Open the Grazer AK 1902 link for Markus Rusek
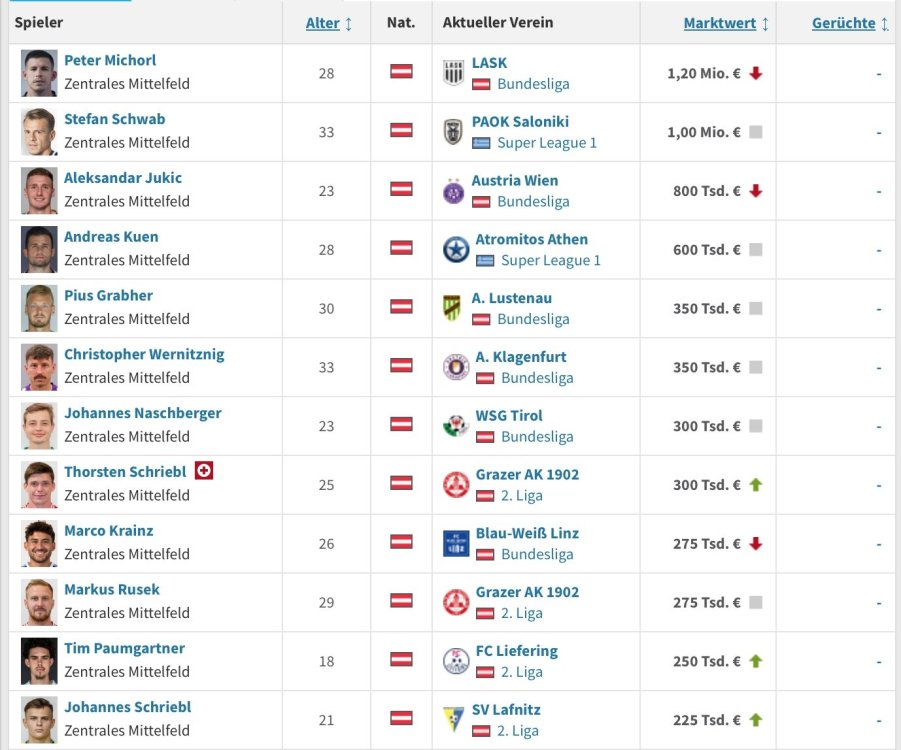This screenshot has width=901, height=750. pyautogui.click(x=527, y=591)
